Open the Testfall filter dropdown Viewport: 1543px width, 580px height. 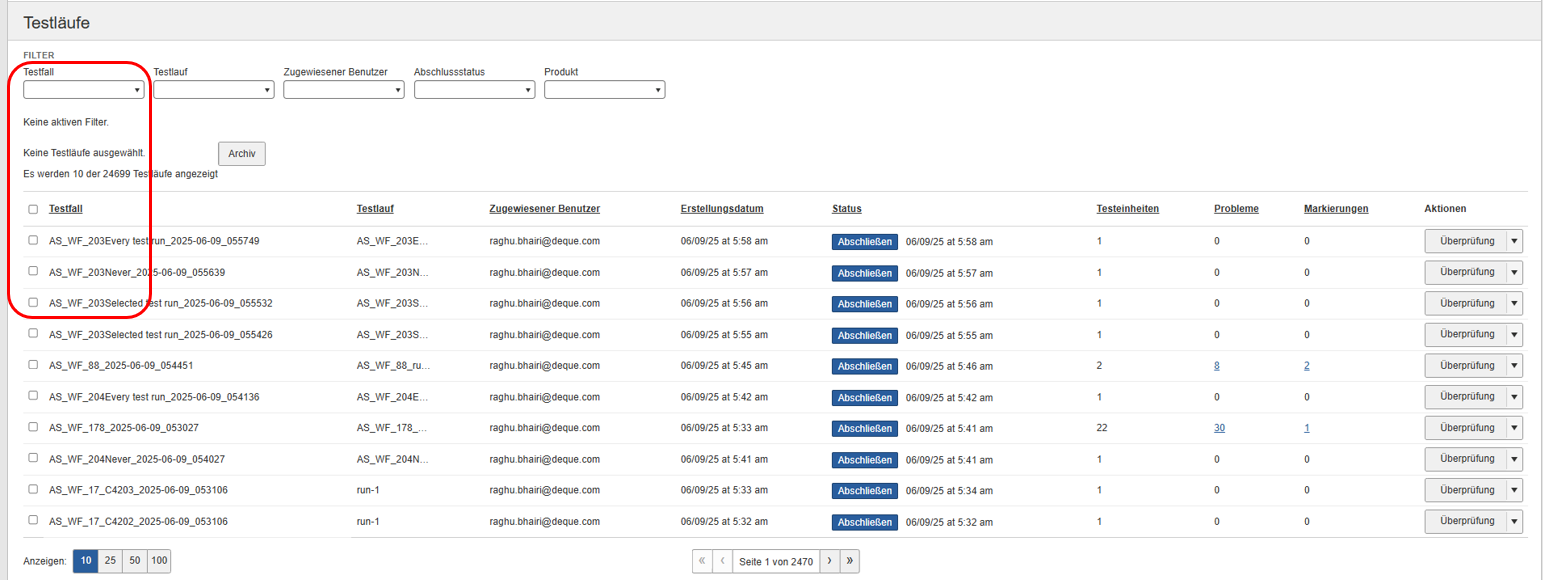point(83,90)
